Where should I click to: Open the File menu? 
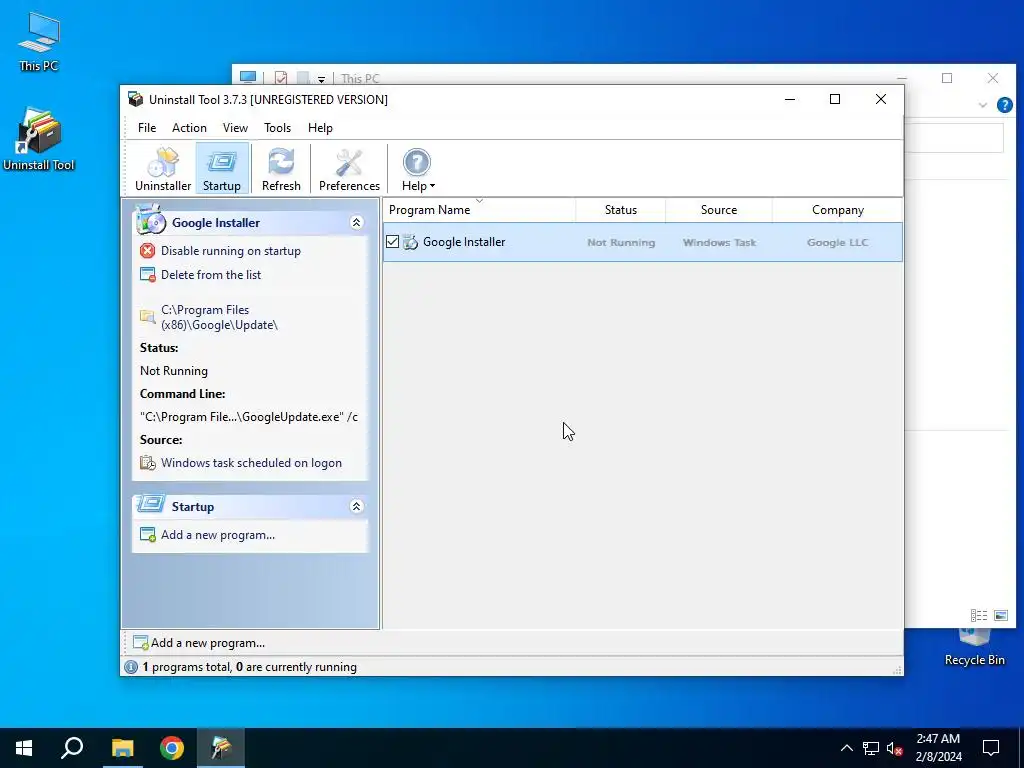pos(147,128)
